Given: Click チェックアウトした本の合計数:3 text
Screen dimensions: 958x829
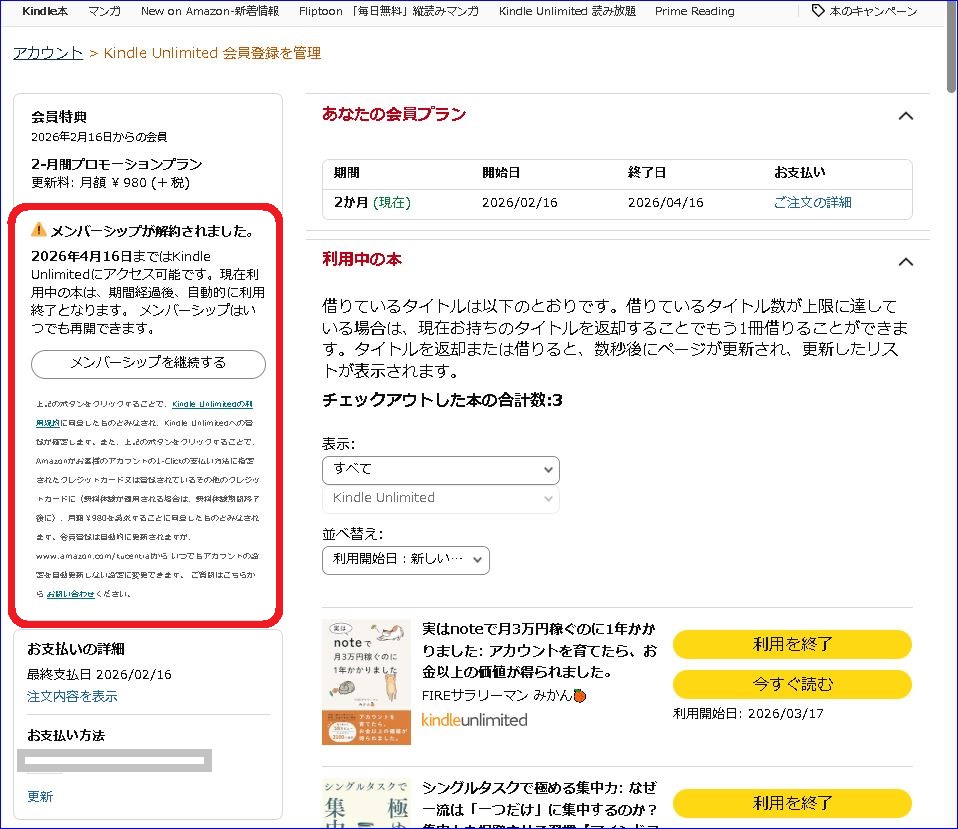Looking at the screenshot, I should tap(442, 400).
